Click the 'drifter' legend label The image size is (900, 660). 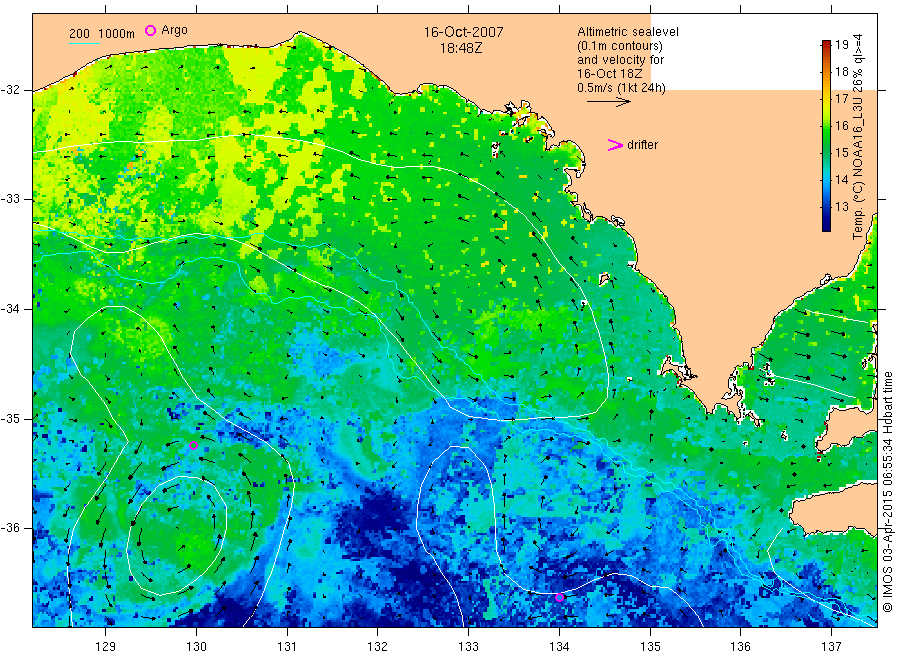pos(642,145)
